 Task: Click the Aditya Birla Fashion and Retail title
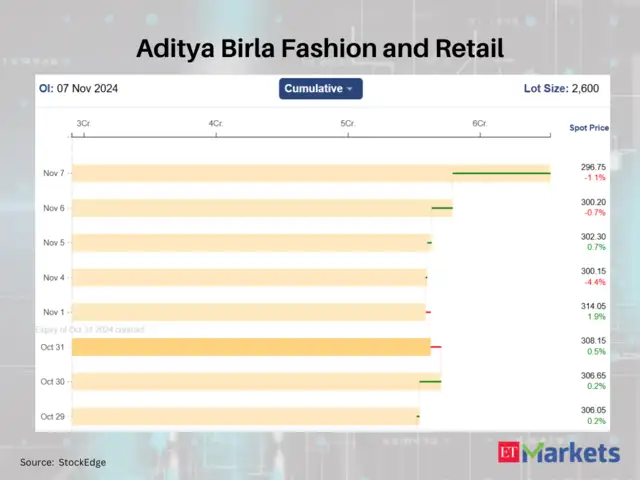click(x=320, y=47)
